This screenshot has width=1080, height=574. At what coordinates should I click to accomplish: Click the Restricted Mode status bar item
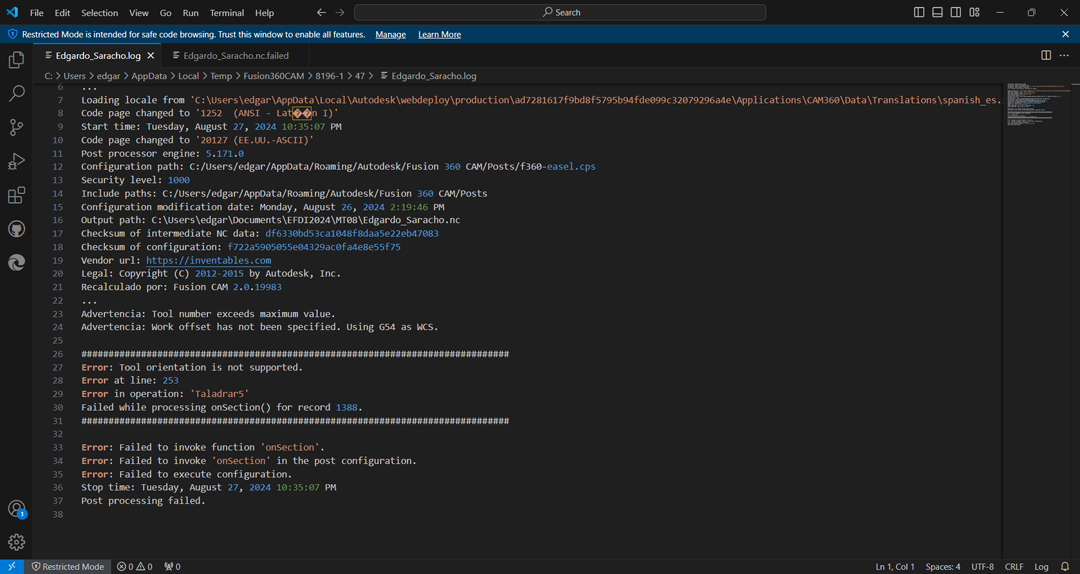[x=68, y=566]
